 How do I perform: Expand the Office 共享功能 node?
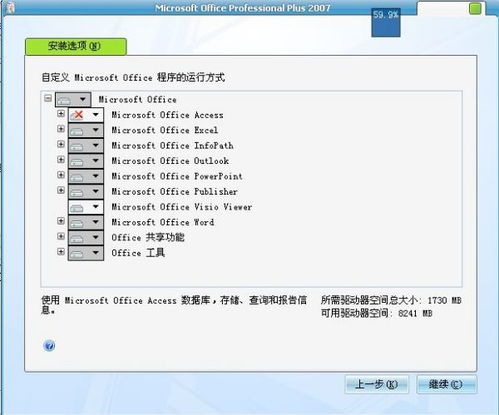click(61, 236)
